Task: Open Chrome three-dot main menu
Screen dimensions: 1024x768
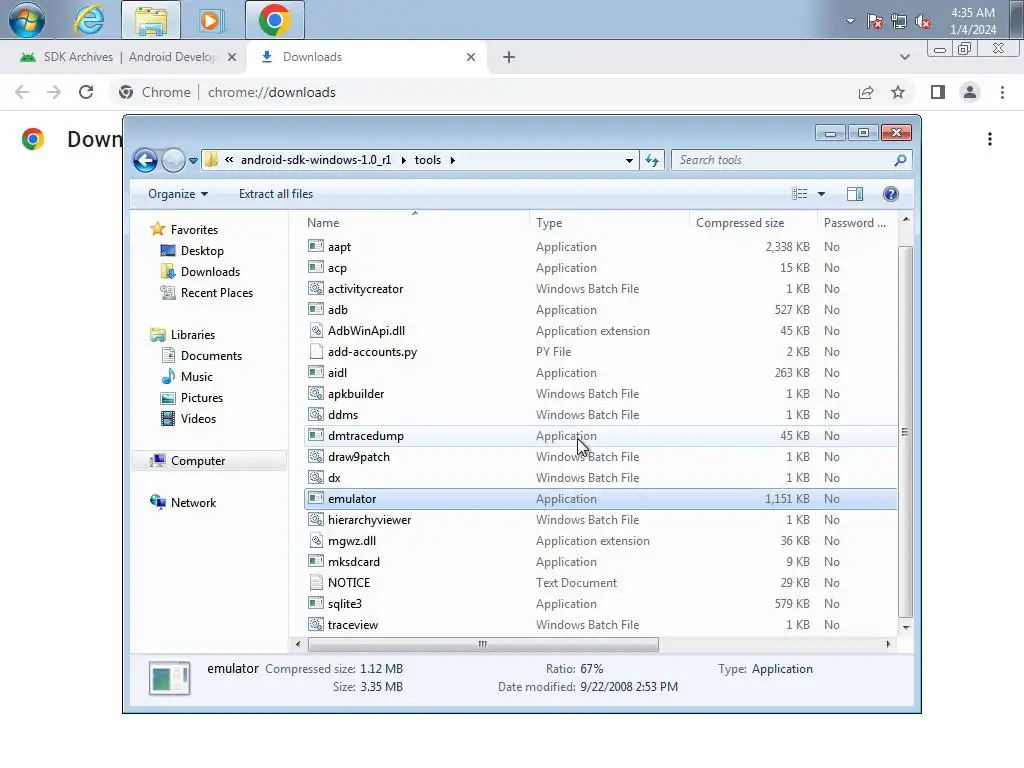Action: coord(1002,92)
